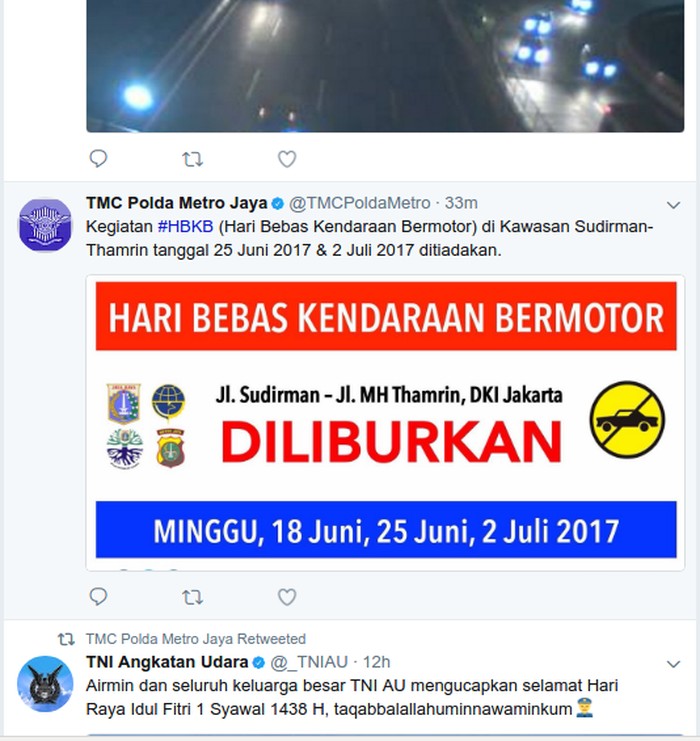Image resolution: width=700 pixels, height=741 pixels.
Task: Open TMC Polda Metro Jaya avatar
Action: point(45,225)
